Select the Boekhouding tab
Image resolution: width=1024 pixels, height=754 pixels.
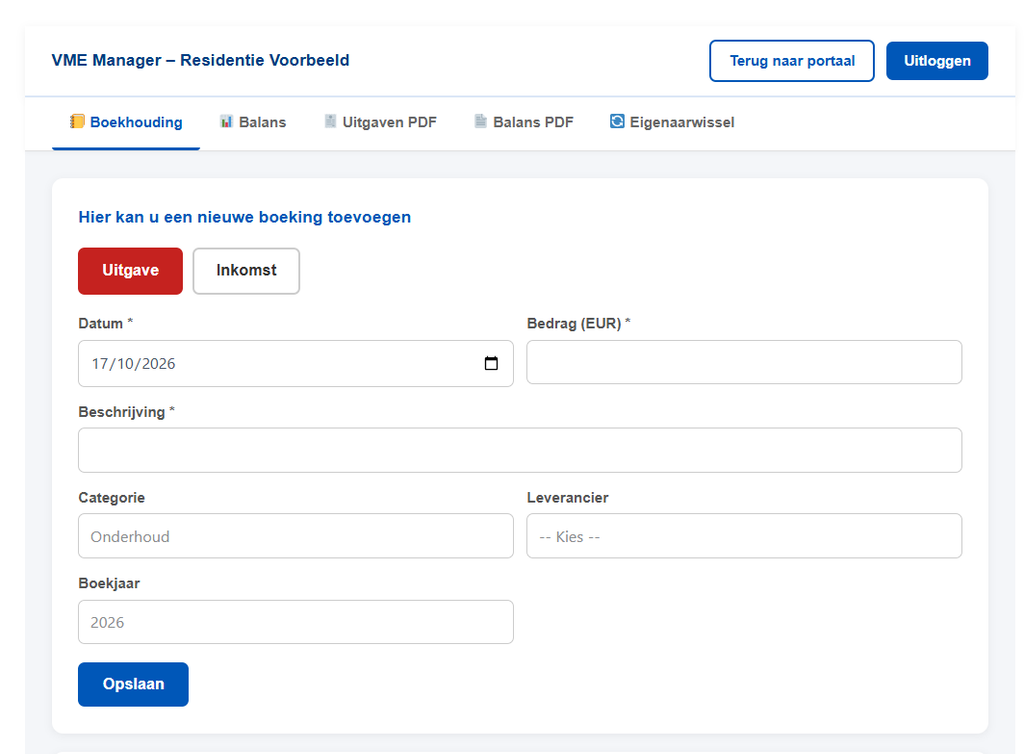[126, 122]
